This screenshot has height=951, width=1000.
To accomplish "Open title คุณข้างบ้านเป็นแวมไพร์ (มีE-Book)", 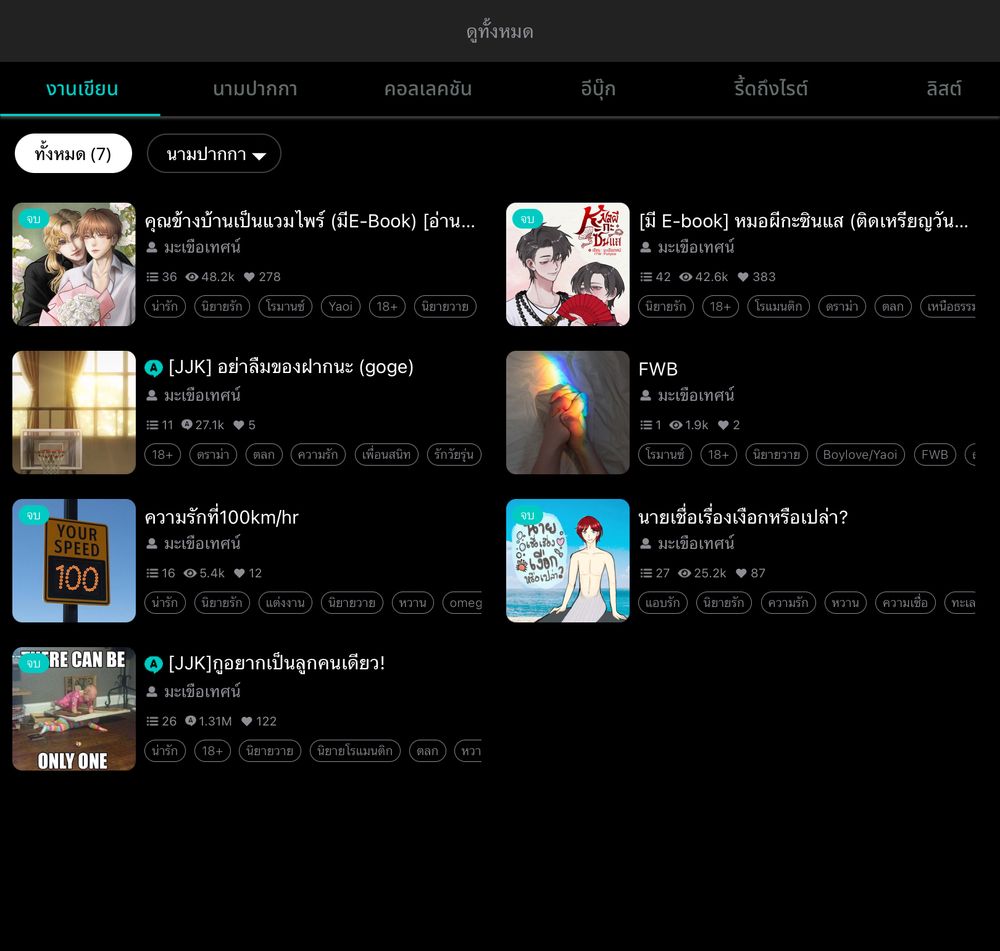I will (x=310, y=221).
